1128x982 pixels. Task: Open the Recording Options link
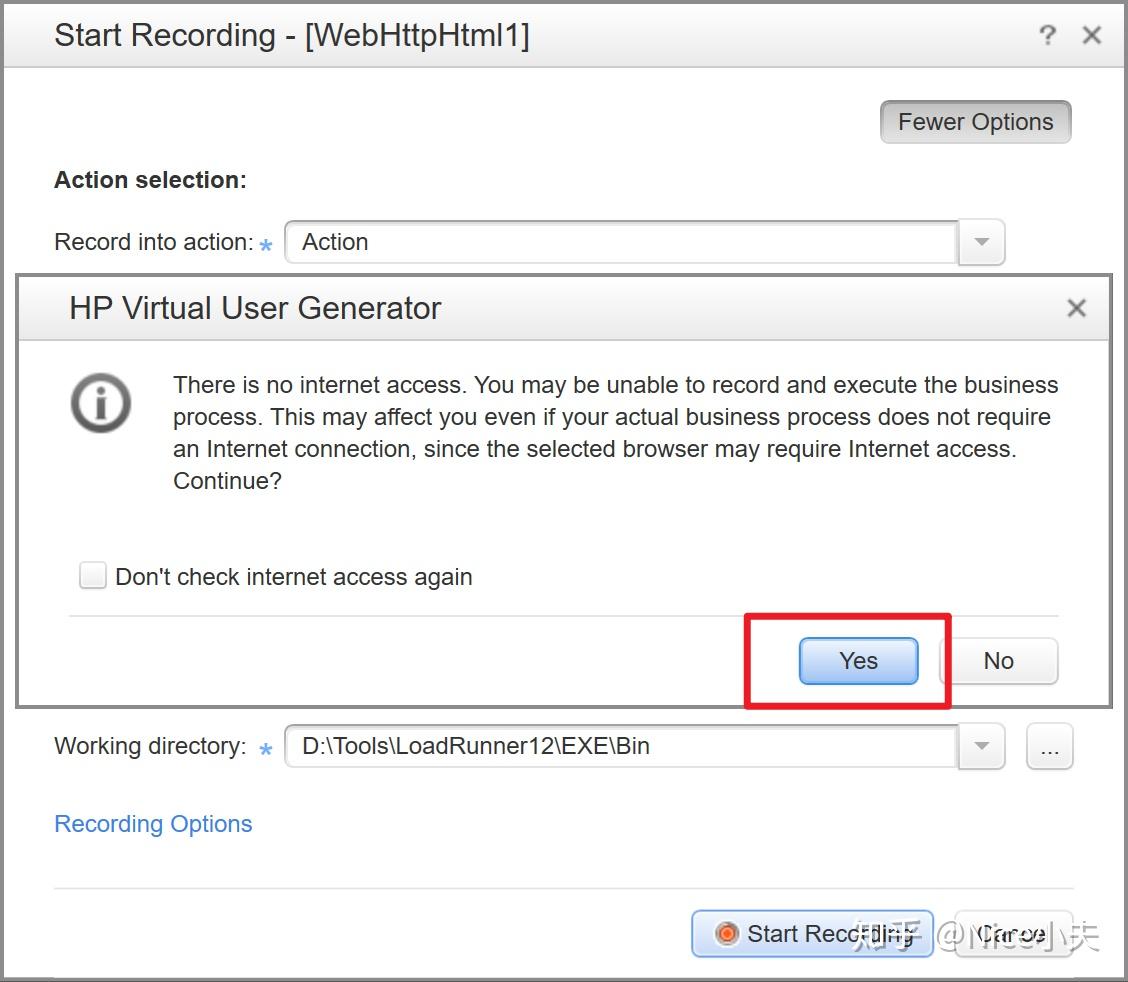click(153, 824)
